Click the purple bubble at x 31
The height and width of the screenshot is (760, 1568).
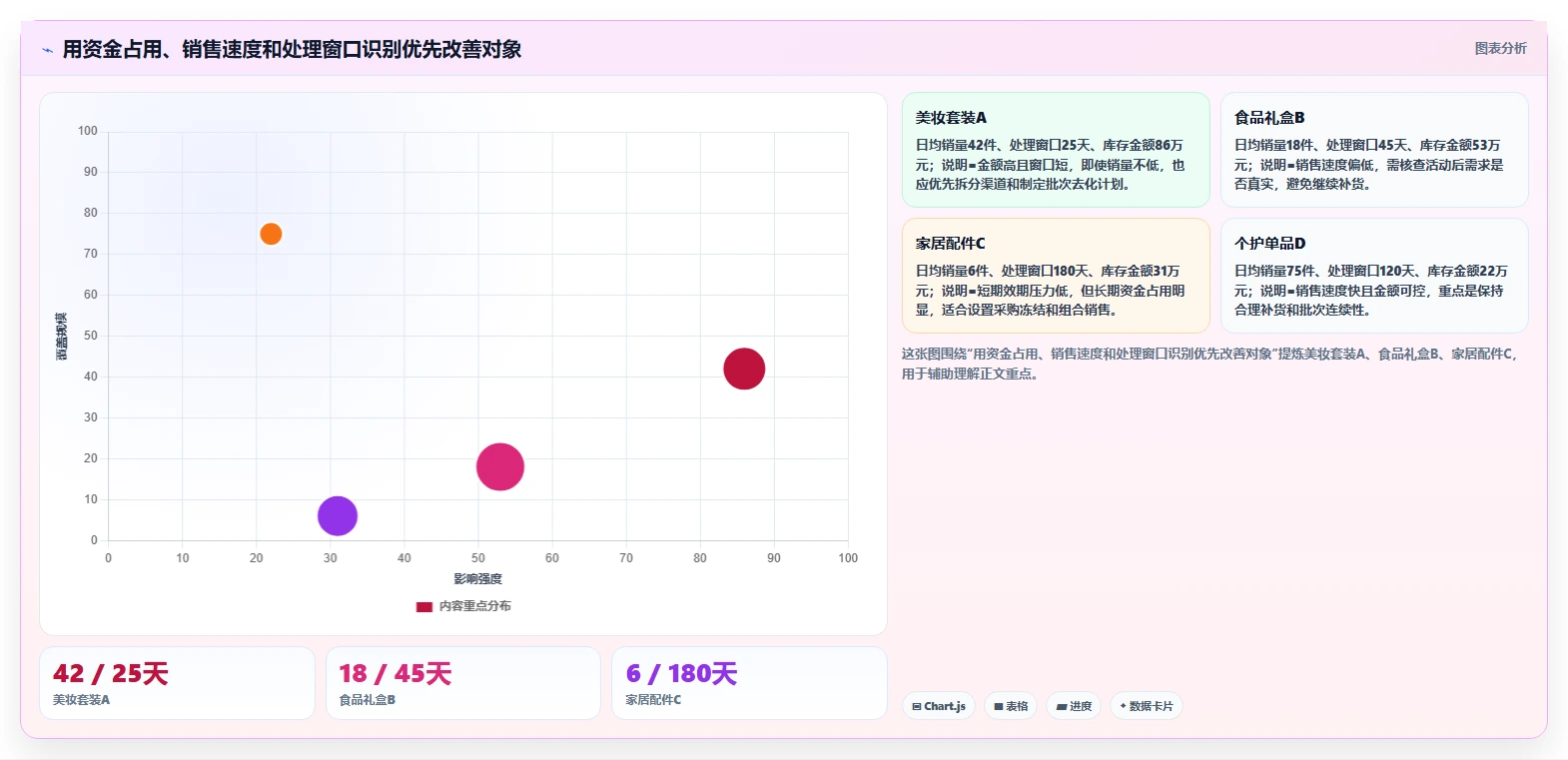(338, 516)
